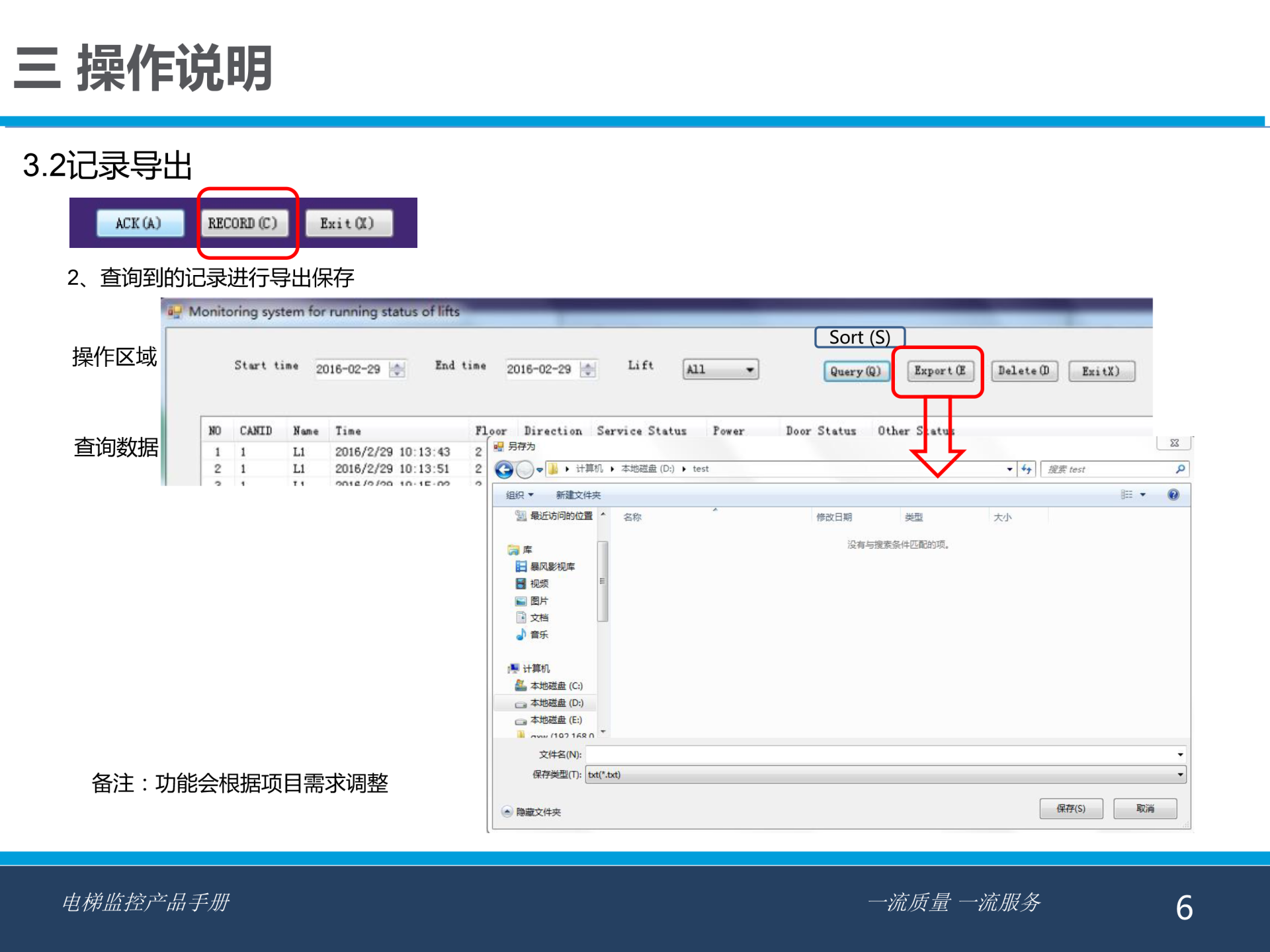Adjust the Start time date stepper
The width and height of the screenshot is (1270, 952).
(x=397, y=369)
